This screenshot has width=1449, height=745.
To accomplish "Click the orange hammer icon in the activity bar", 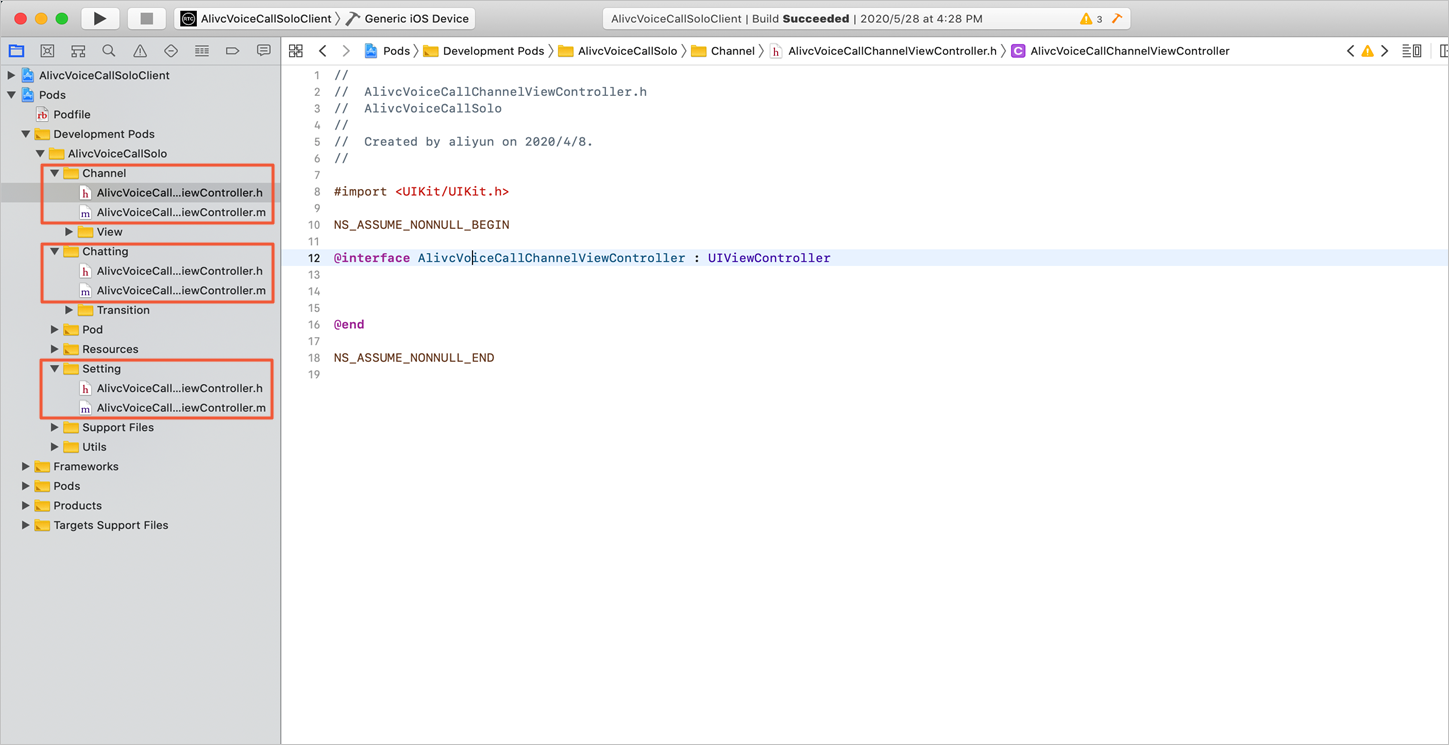I will (1117, 19).
